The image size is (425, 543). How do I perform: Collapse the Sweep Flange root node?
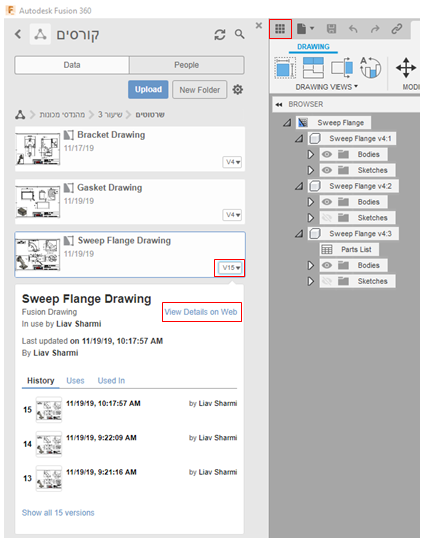[287, 123]
